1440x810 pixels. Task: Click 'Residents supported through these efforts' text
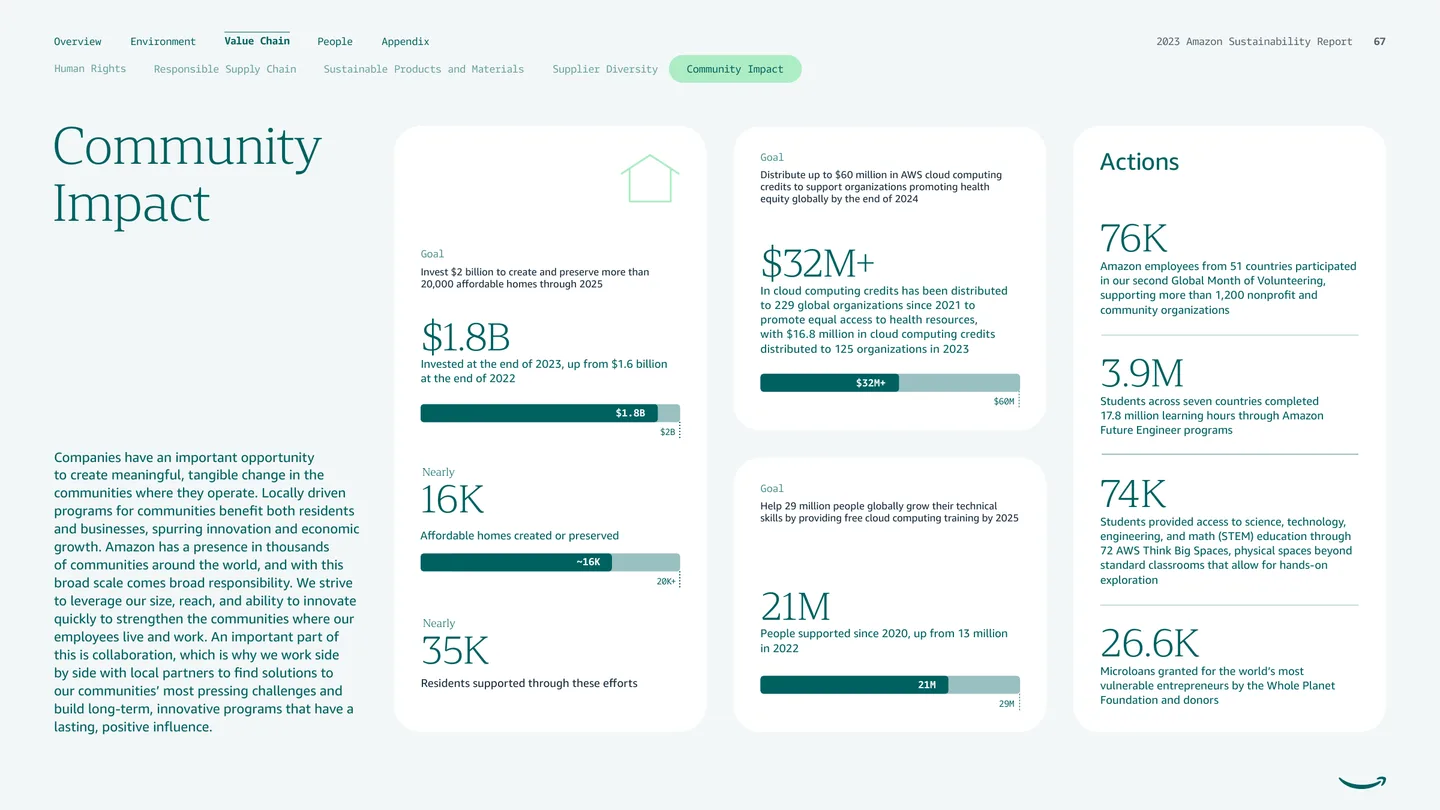529,684
